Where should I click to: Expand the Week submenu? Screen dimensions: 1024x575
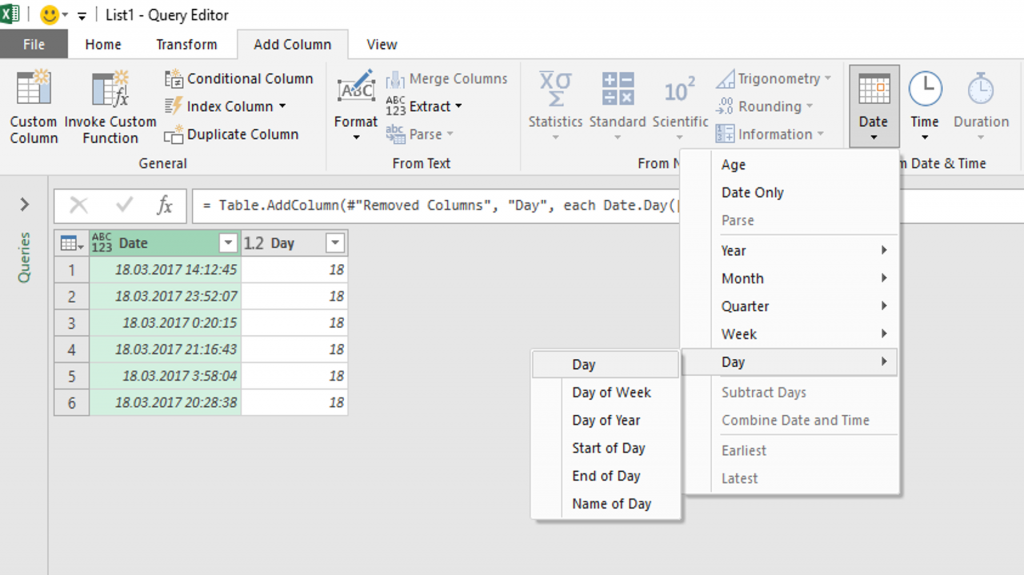tap(804, 334)
